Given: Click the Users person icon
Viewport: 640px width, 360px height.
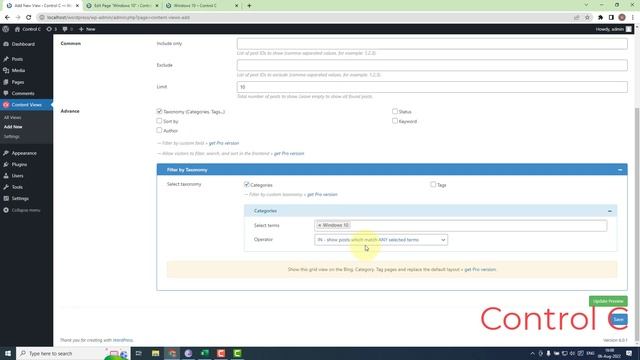Looking at the screenshot, I should (6, 176).
